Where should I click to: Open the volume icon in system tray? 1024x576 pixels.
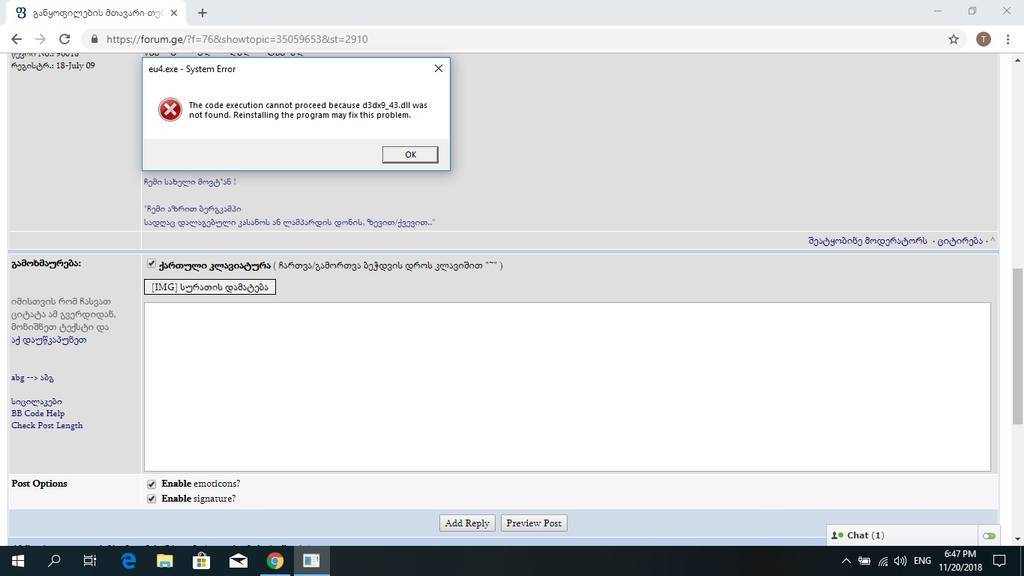click(x=898, y=561)
